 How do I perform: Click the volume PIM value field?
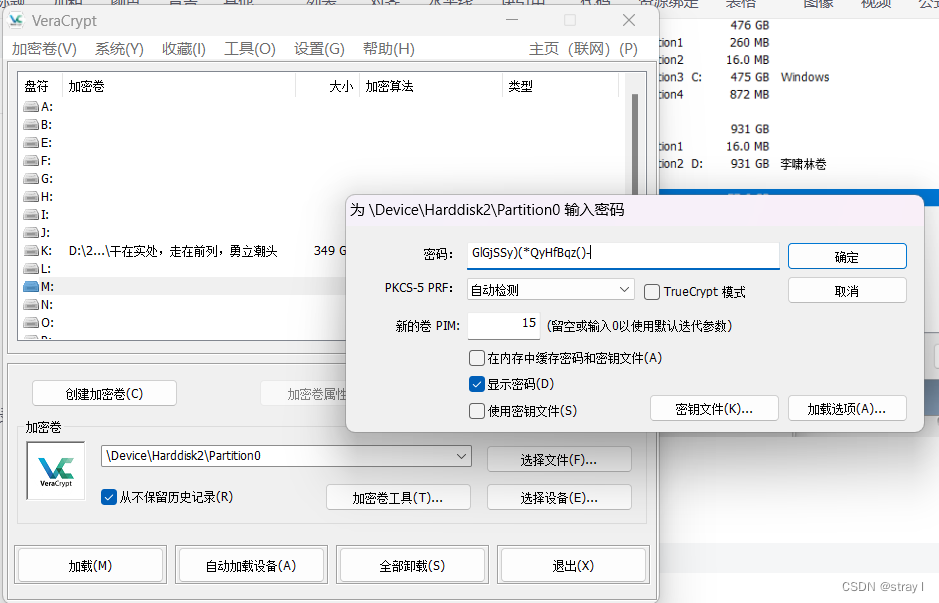coord(504,325)
